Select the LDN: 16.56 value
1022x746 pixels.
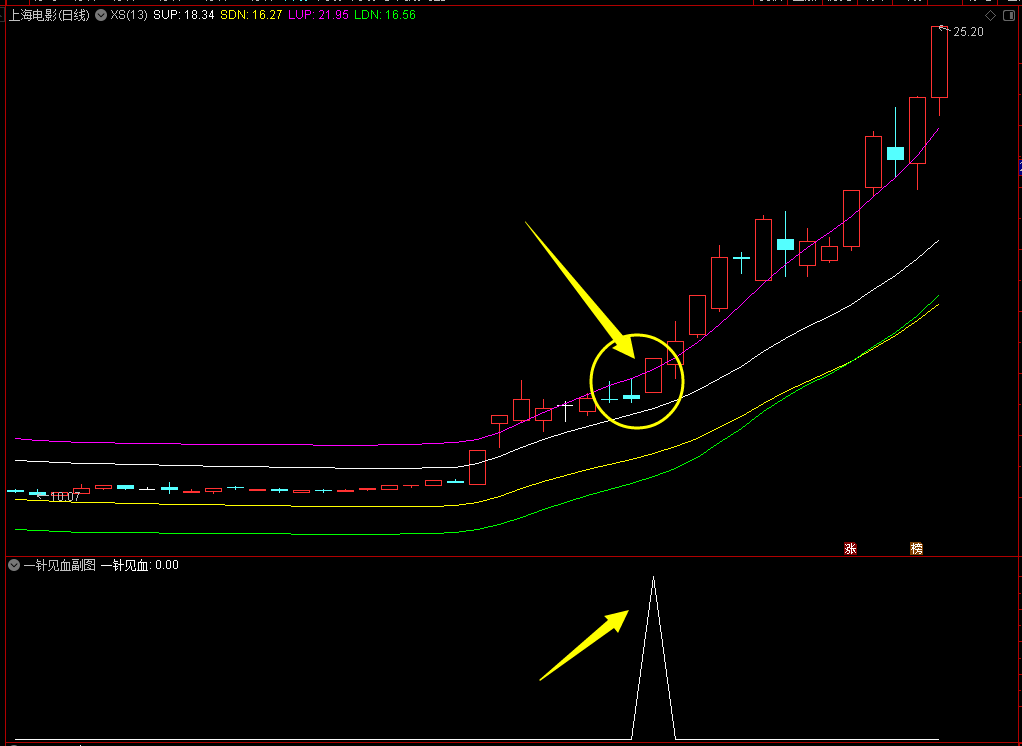(x=385, y=15)
